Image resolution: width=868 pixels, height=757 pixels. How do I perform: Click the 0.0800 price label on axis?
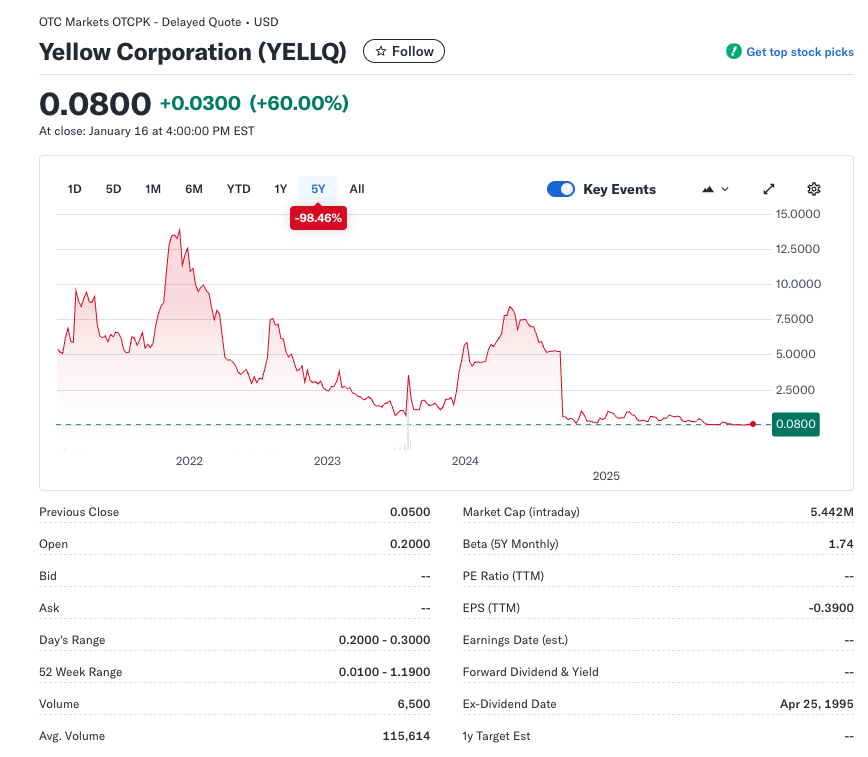pos(796,424)
